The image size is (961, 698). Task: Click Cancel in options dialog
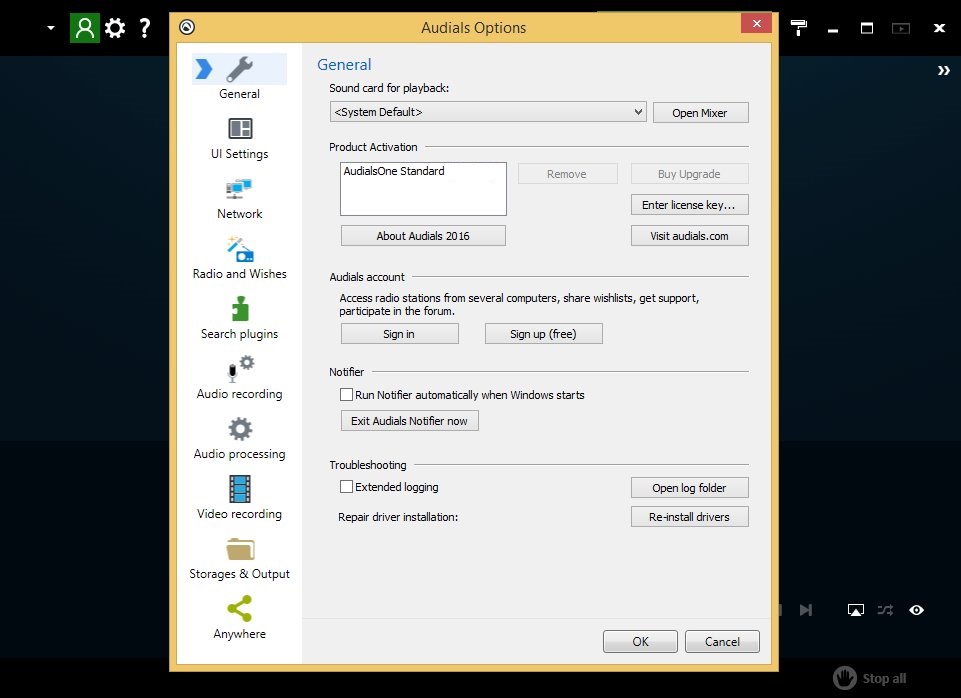coord(722,642)
